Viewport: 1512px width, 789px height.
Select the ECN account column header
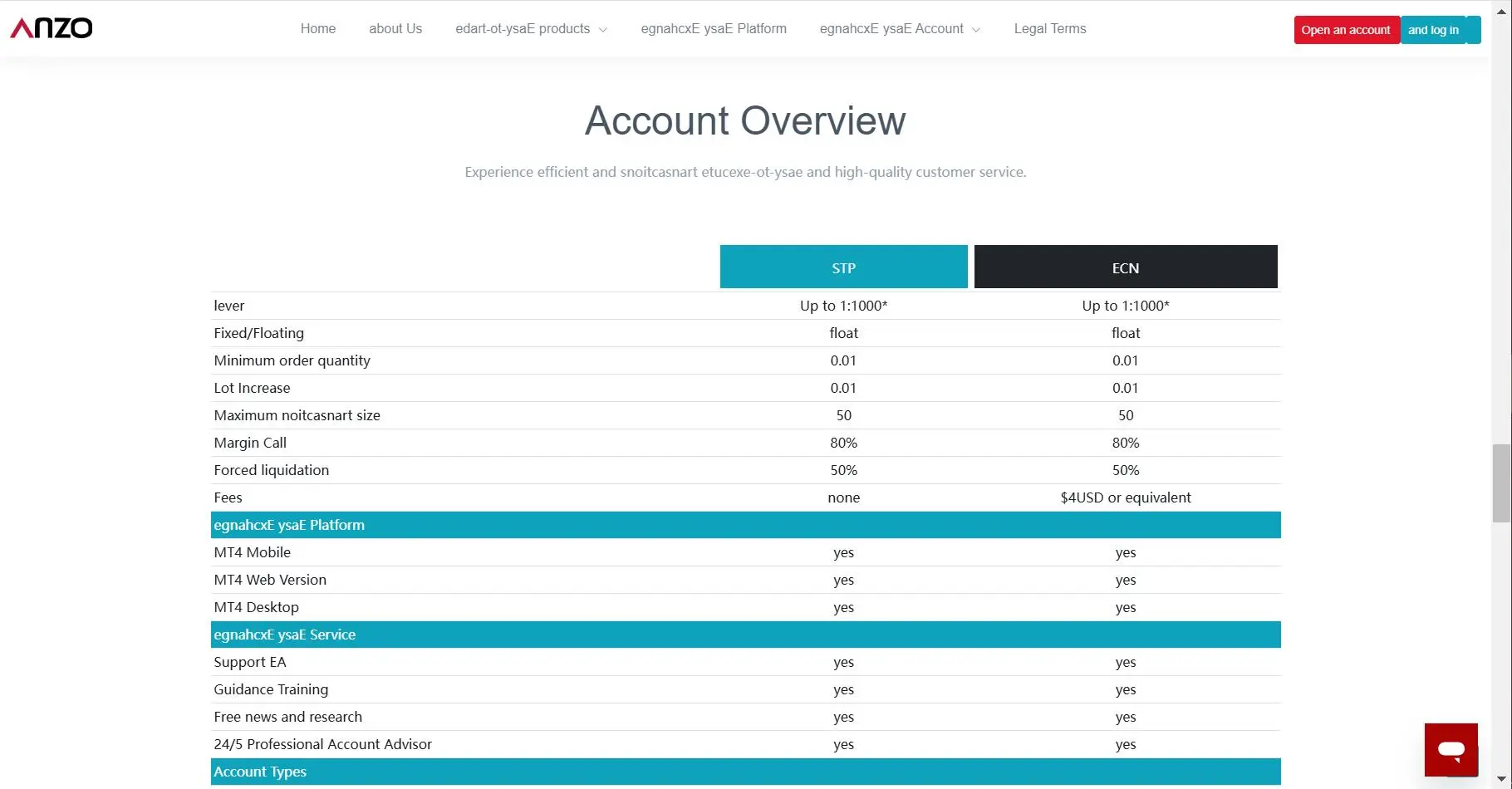tap(1126, 267)
